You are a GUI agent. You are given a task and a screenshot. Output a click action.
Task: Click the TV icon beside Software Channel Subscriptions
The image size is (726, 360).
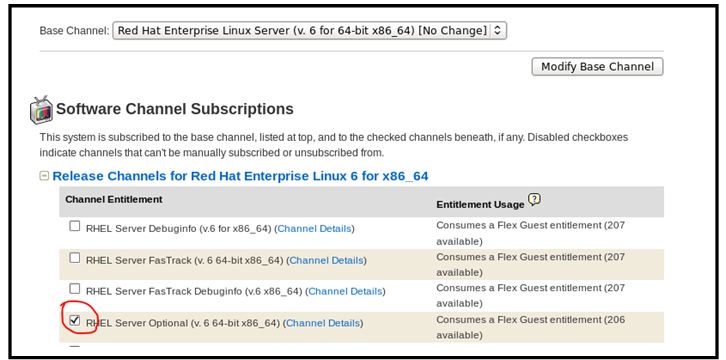41,110
